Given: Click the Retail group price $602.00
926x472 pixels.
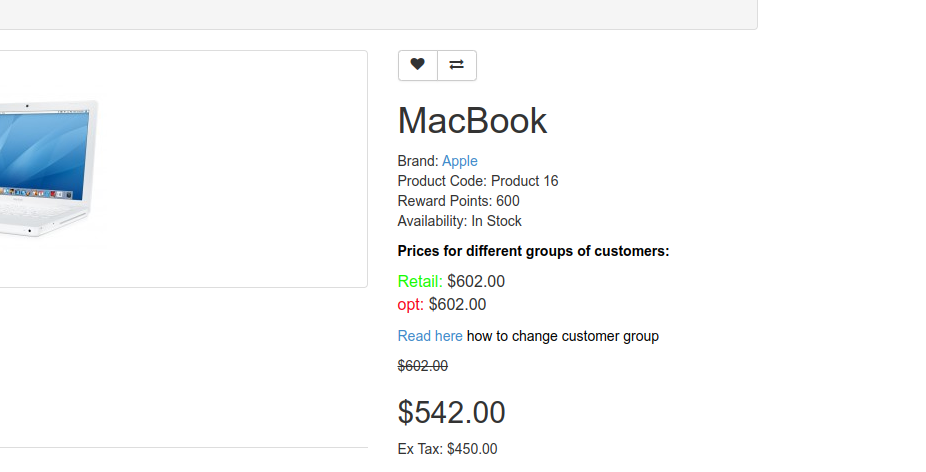Looking at the screenshot, I should (x=476, y=281).
